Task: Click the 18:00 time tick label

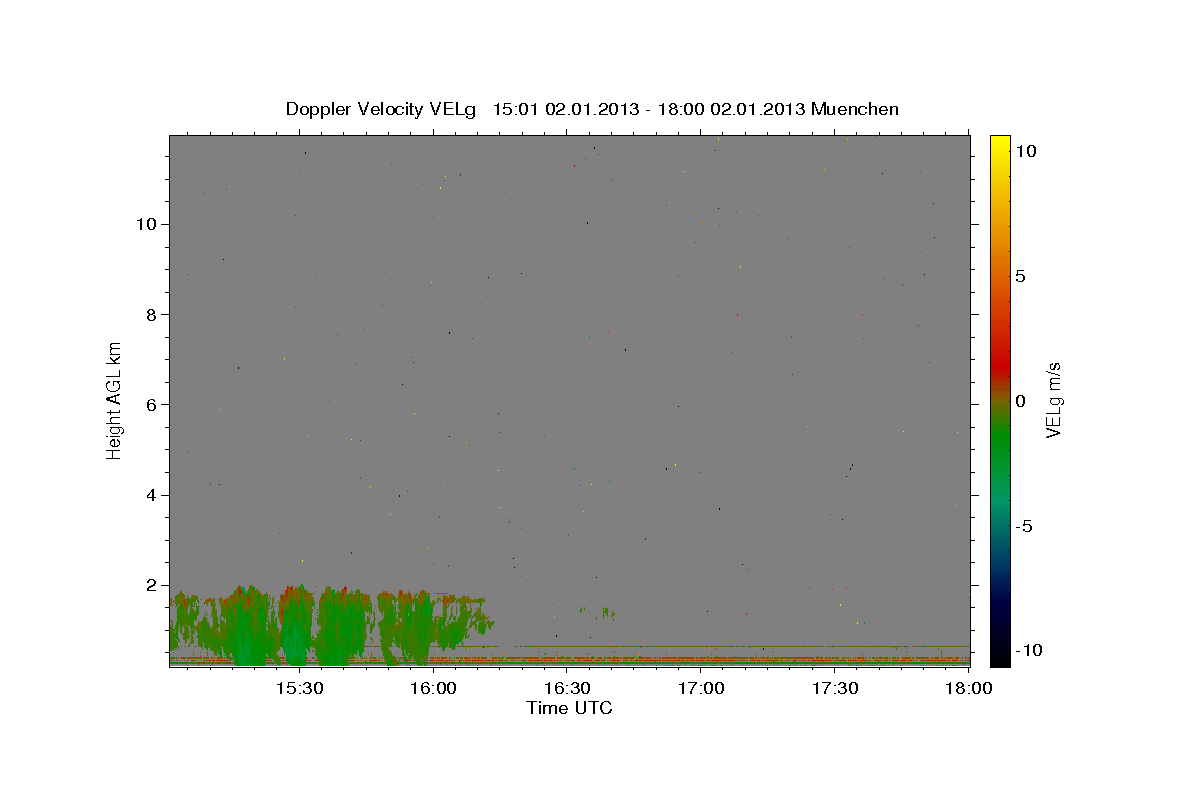Action: (x=968, y=688)
